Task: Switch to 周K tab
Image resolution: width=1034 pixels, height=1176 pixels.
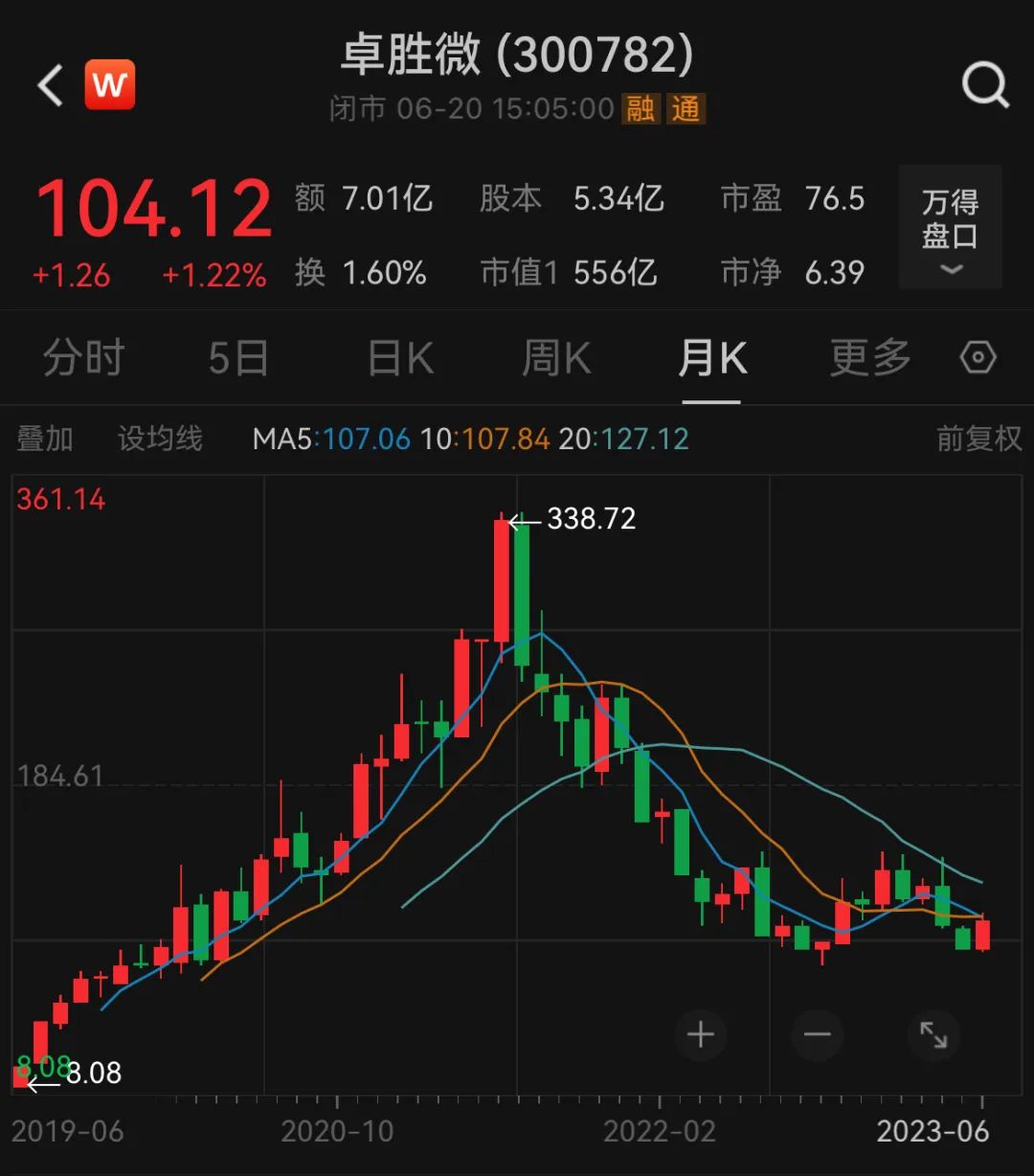Action: coord(556,358)
